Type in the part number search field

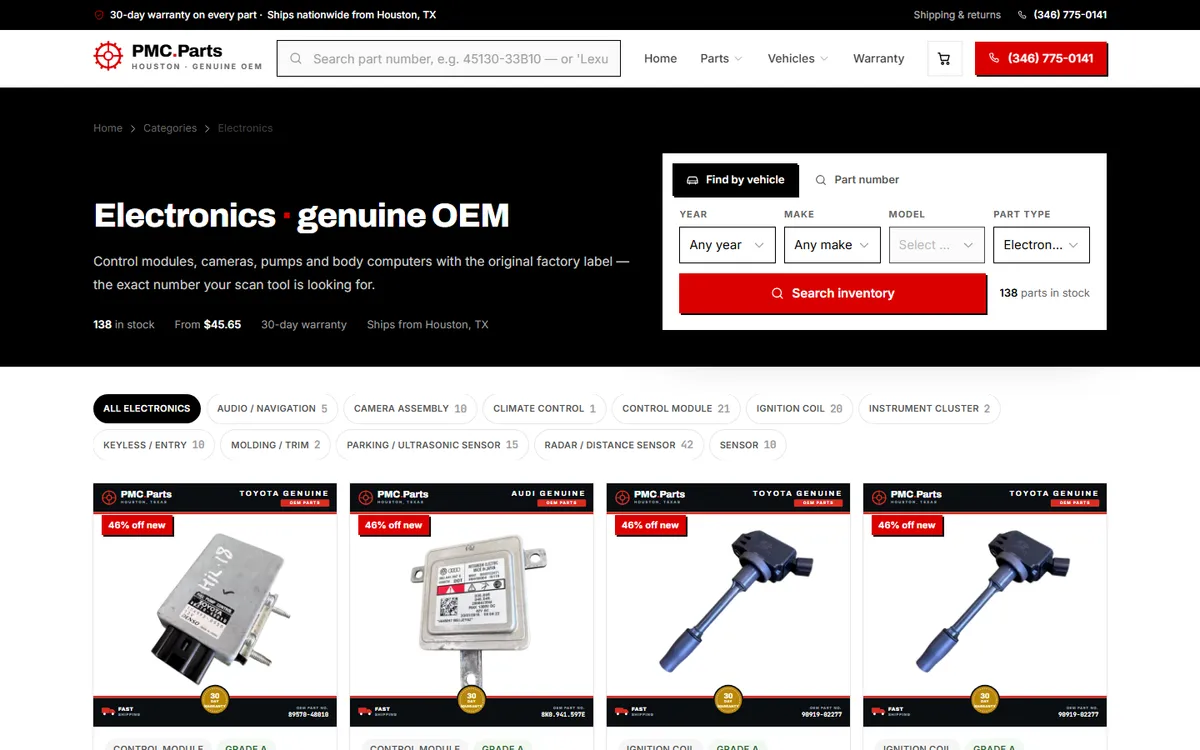click(x=449, y=59)
